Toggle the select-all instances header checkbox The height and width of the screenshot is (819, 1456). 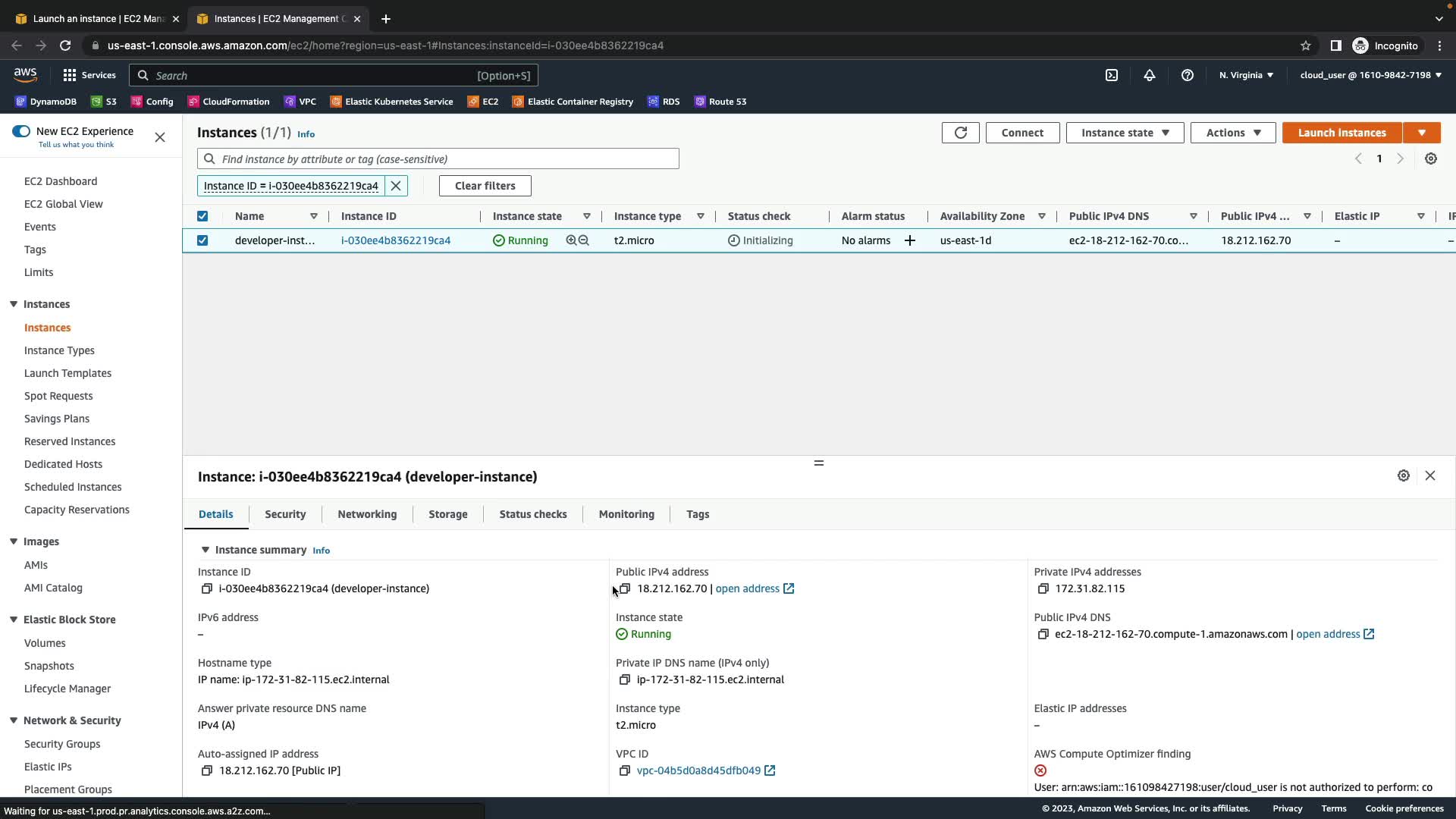202,216
